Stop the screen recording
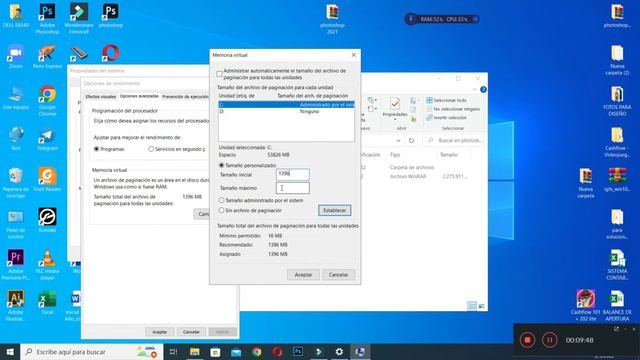Viewport: 640px width, 360px height. (x=527, y=340)
